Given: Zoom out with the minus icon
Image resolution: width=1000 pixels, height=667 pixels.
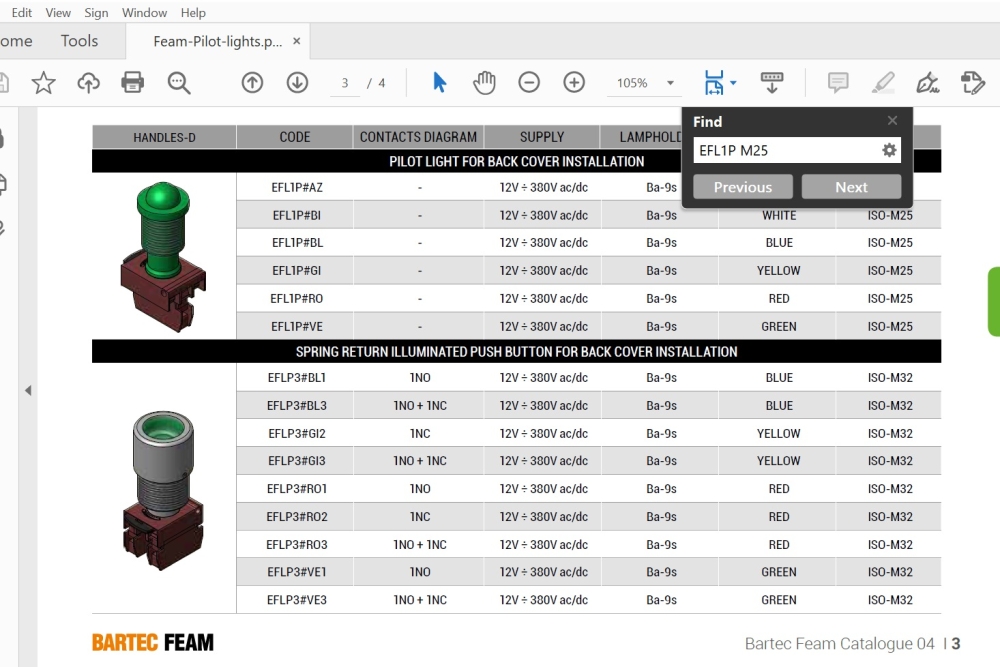Looking at the screenshot, I should 529,83.
